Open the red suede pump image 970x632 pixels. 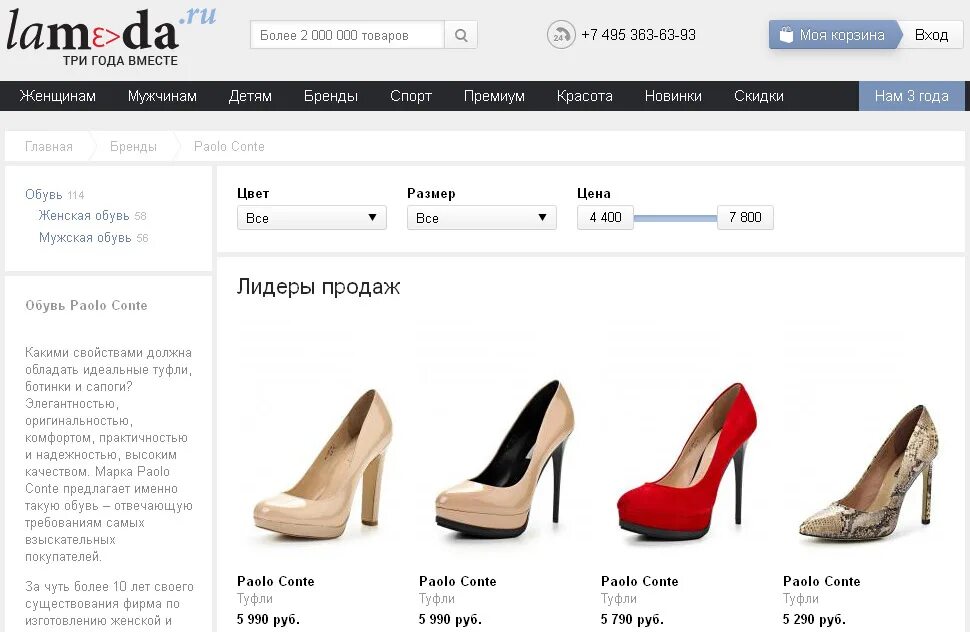coord(688,461)
